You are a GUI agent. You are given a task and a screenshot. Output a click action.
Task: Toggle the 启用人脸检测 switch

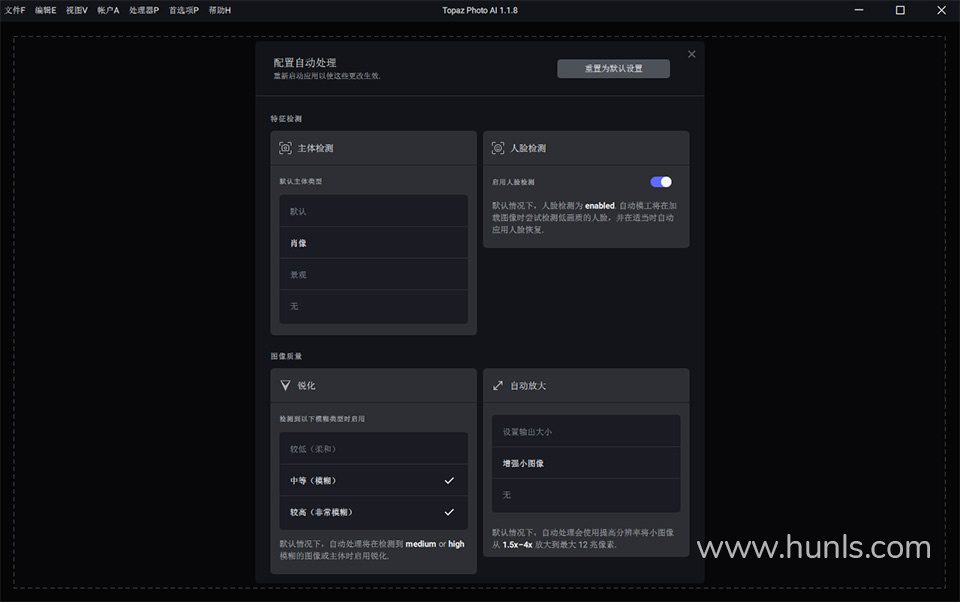coord(661,182)
